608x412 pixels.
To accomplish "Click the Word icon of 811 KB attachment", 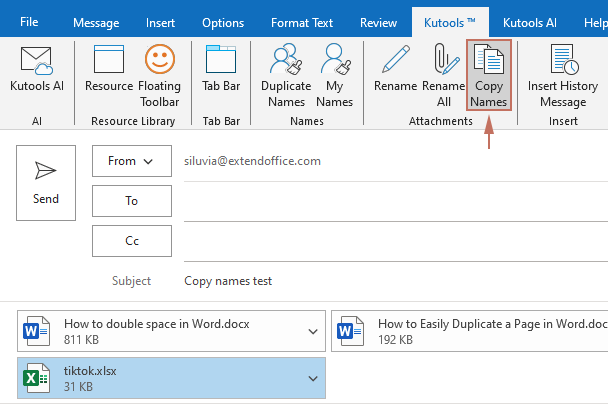I will click(36, 331).
